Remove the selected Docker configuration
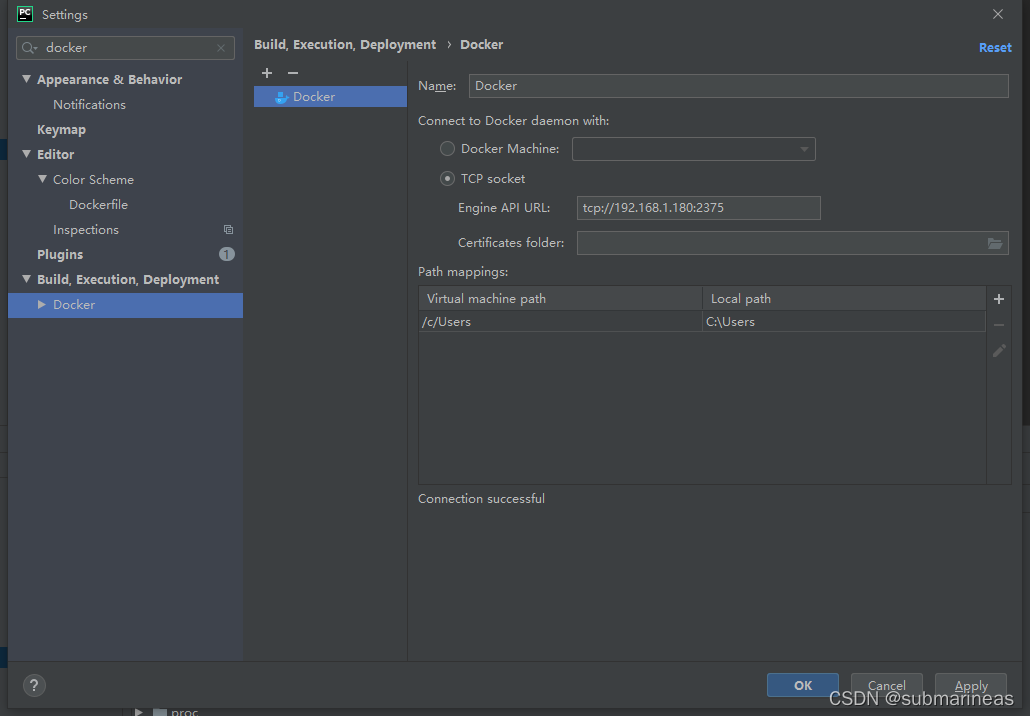Screen dimensions: 1030x716 click(293, 73)
